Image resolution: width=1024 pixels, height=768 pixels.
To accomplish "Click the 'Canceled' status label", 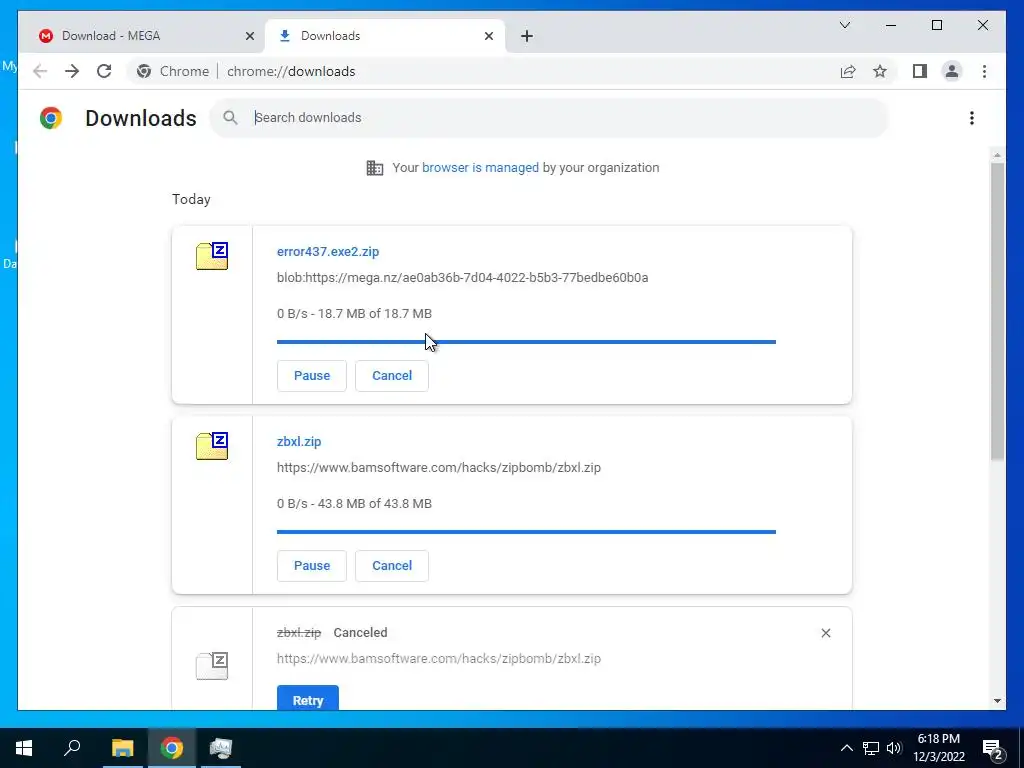I will click(x=360, y=633).
